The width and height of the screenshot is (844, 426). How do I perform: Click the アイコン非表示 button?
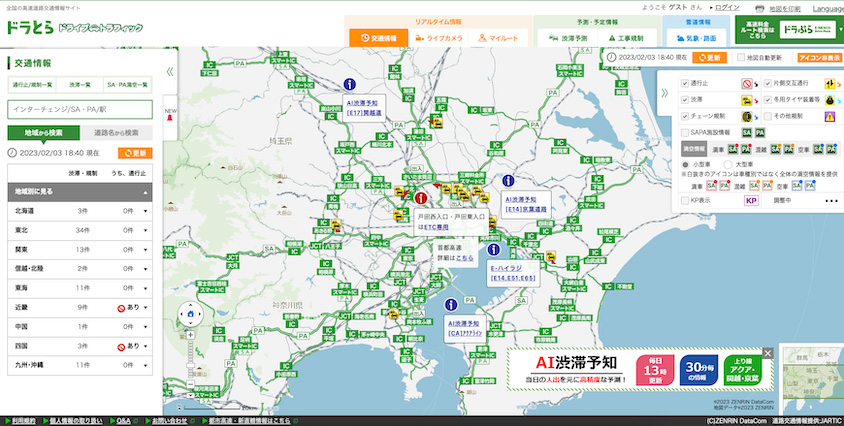818,58
